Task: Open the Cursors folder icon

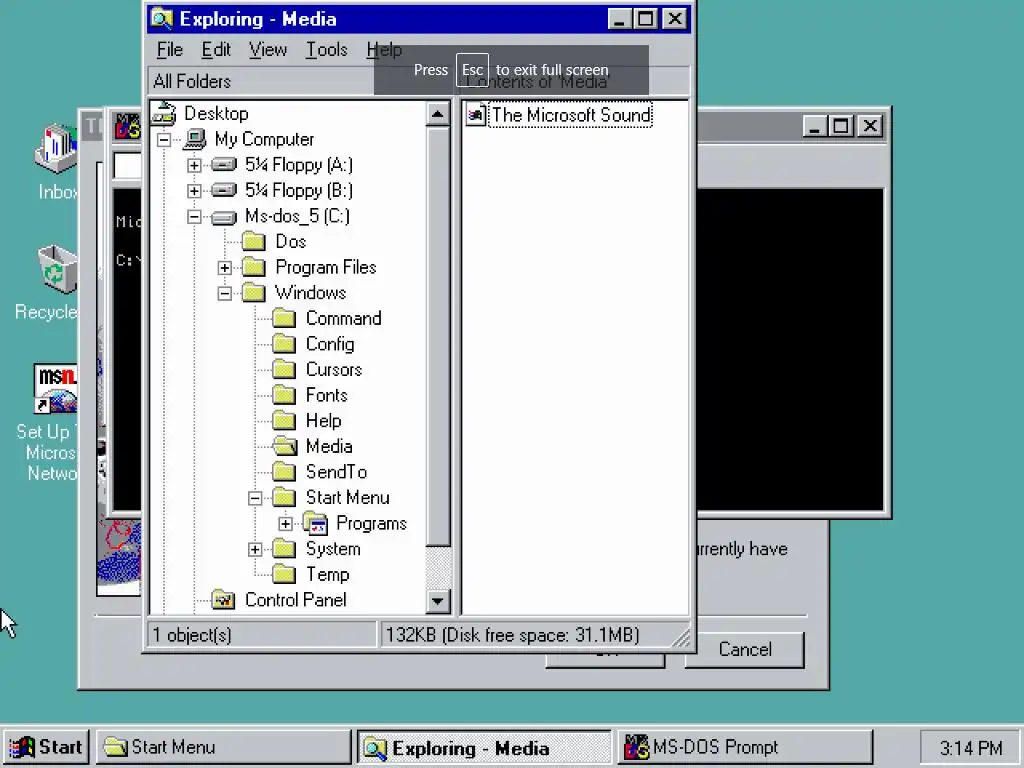Action: coord(284,370)
